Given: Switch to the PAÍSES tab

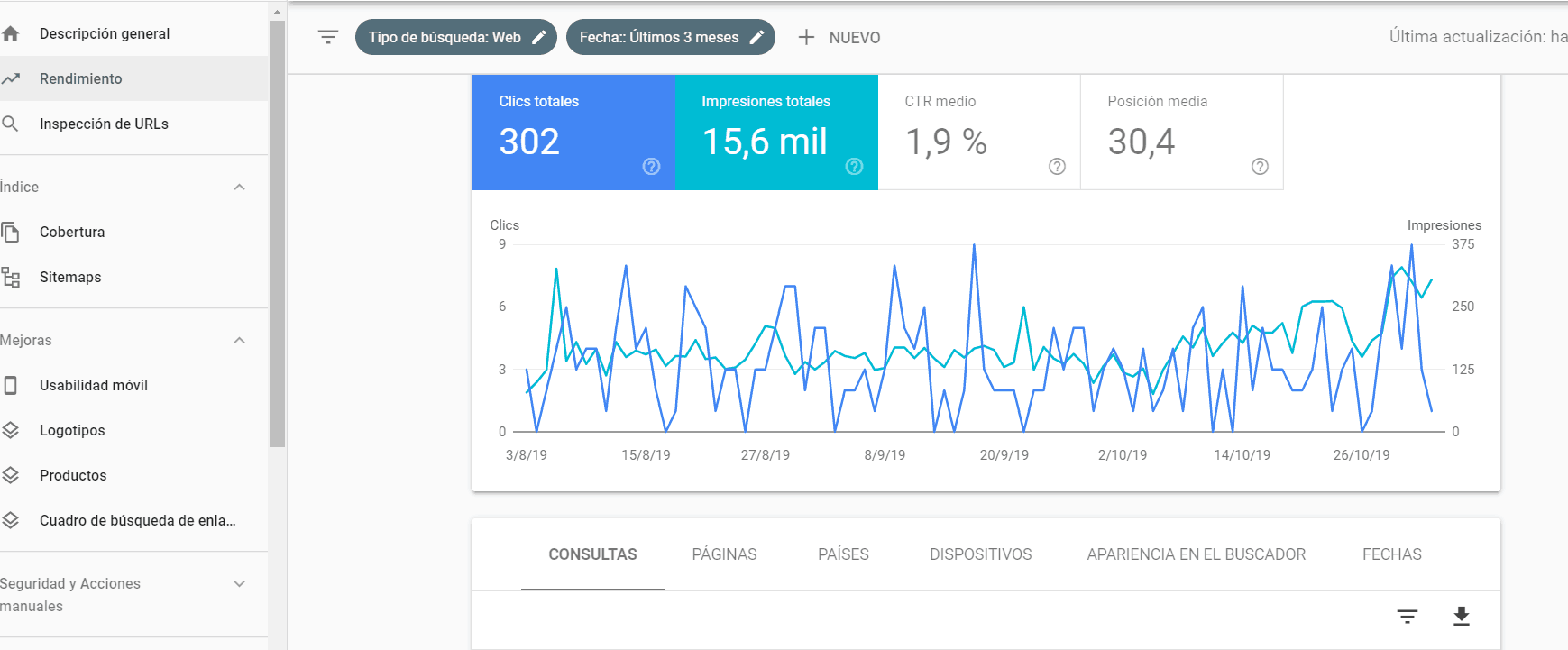Looking at the screenshot, I should [x=843, y=554].
